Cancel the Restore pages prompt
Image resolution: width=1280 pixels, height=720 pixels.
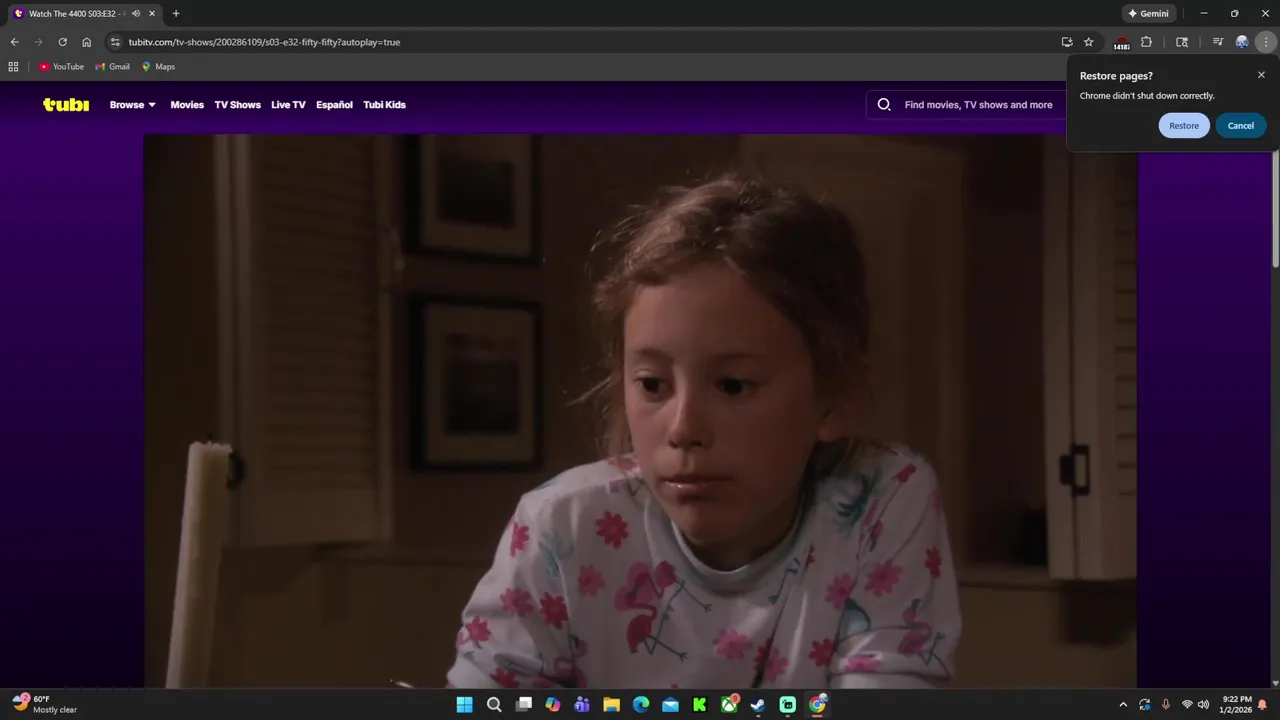coord(1240,125)
